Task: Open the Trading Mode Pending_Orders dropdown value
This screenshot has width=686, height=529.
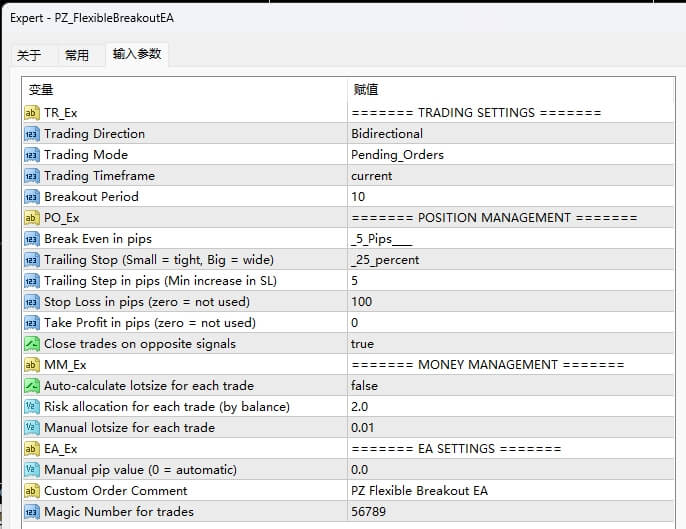Action: [x=397, y=155]
